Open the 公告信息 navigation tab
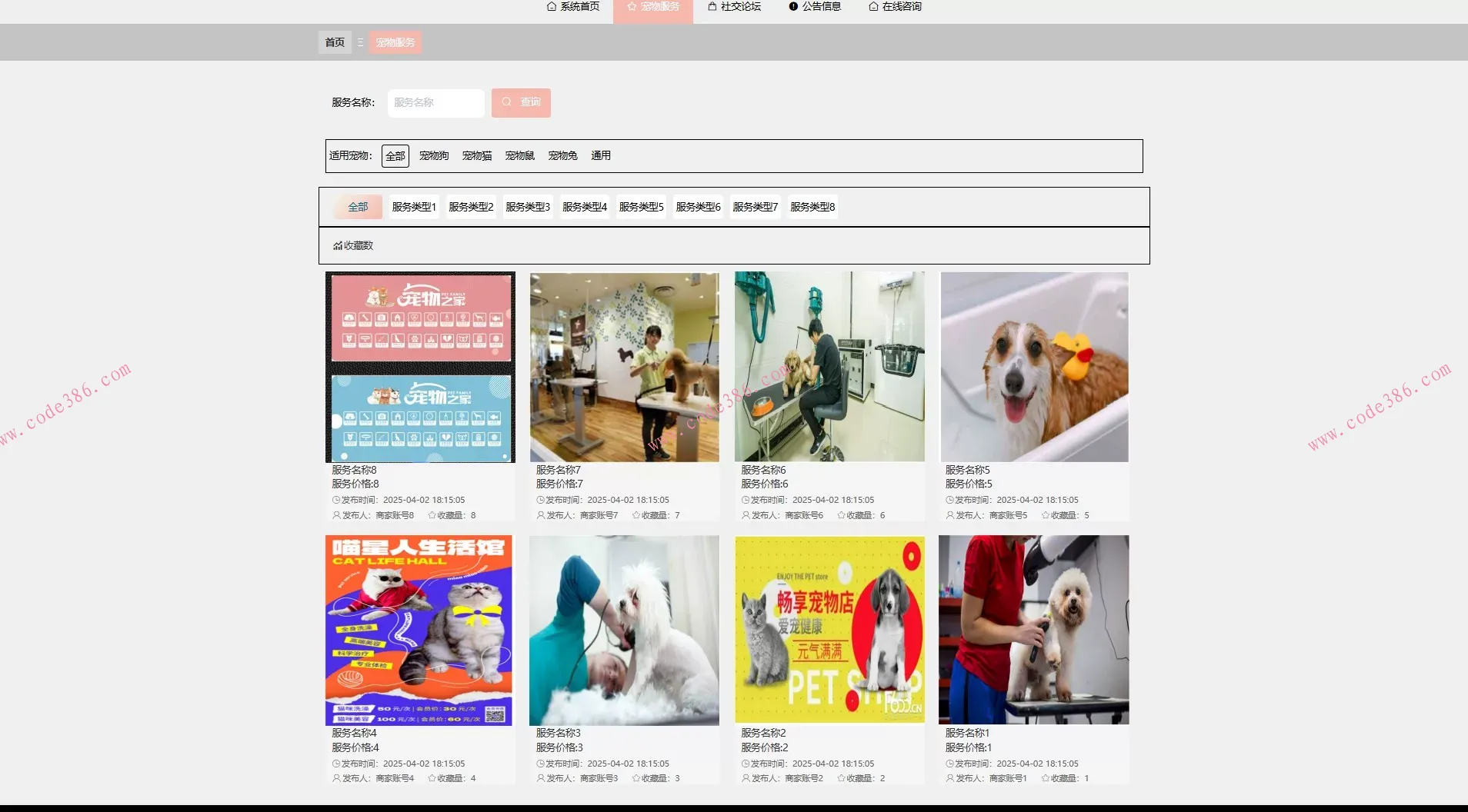Viewport: 1468px width, 812px height. 815,7
